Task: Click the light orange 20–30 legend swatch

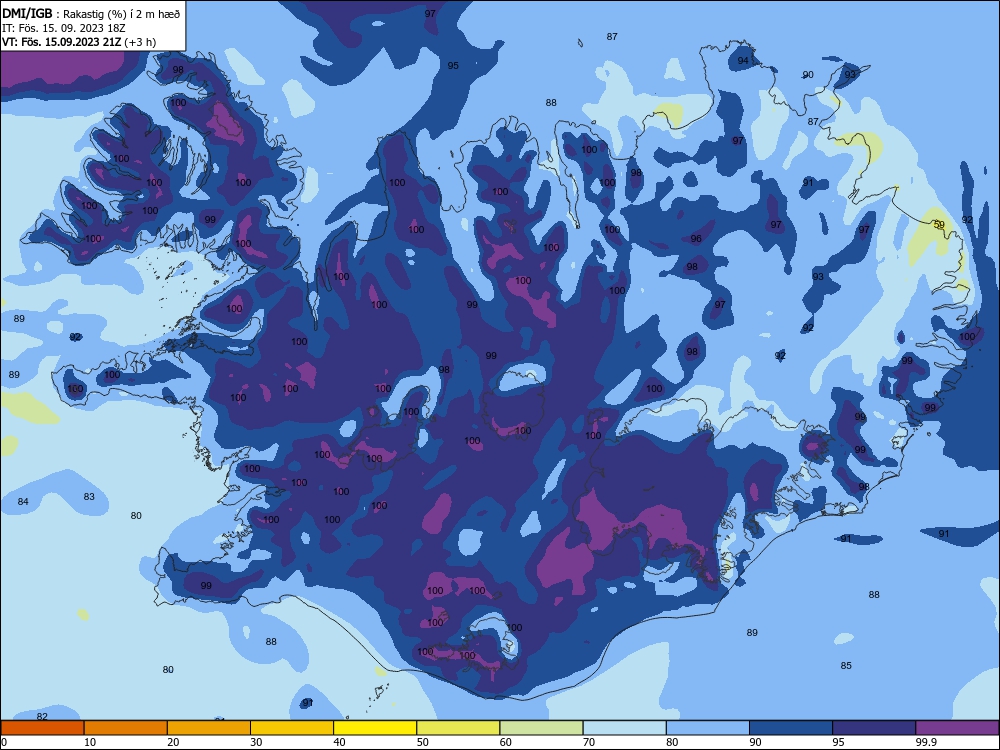Action: 209,728
